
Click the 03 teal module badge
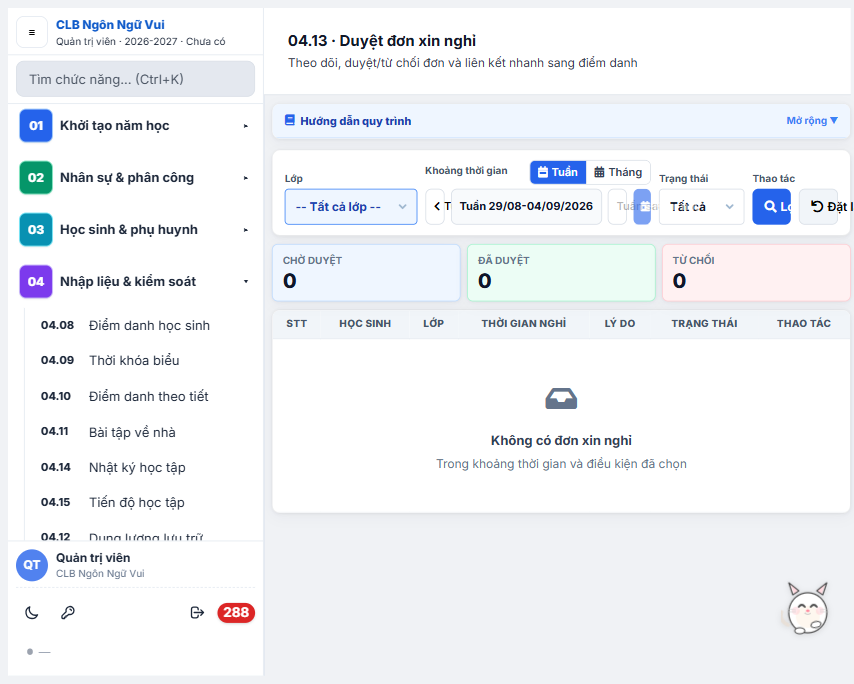click(36, 230)
